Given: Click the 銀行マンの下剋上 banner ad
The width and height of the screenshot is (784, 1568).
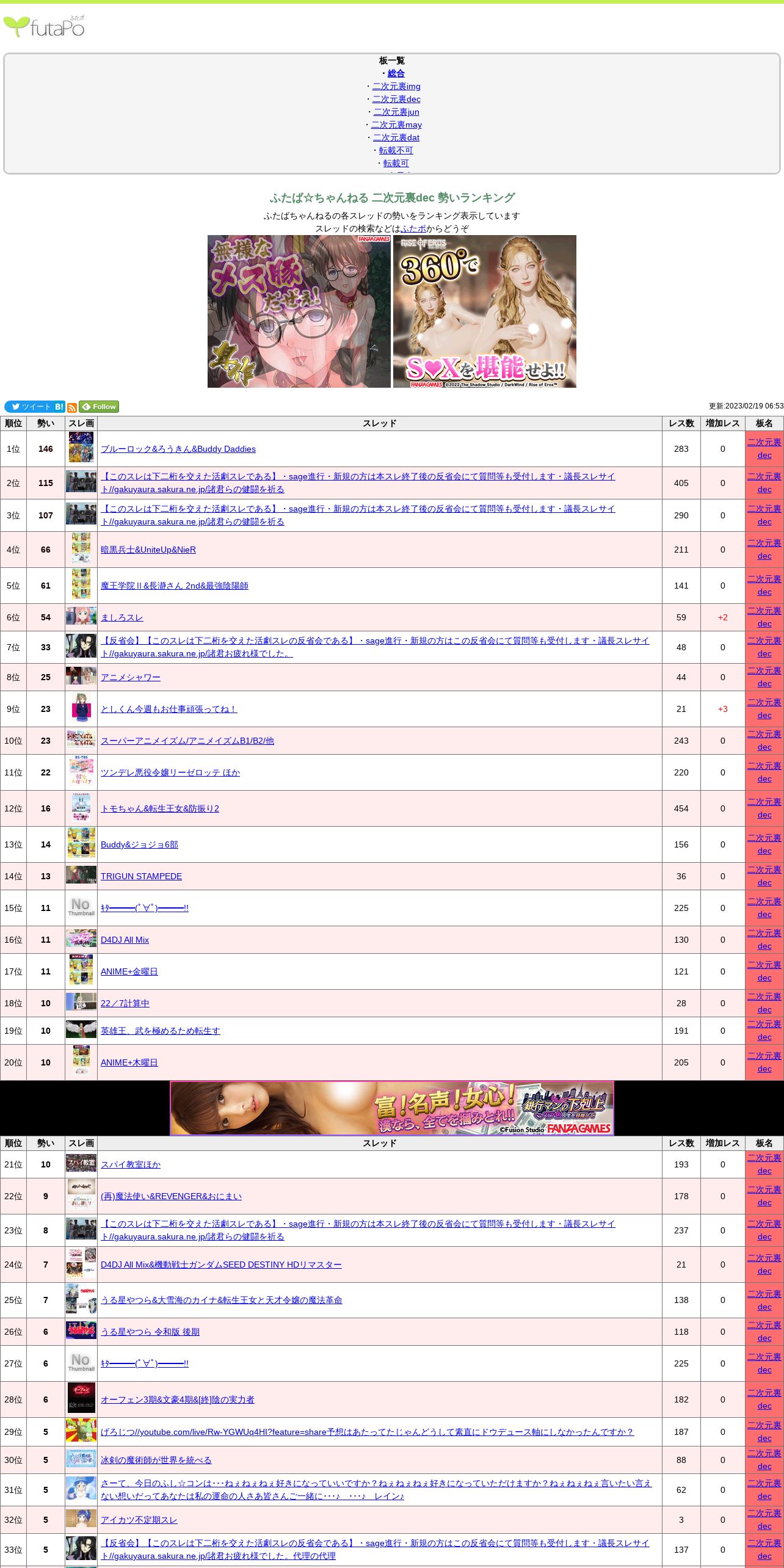Looking at the screenshot, I should [392, 1108].
